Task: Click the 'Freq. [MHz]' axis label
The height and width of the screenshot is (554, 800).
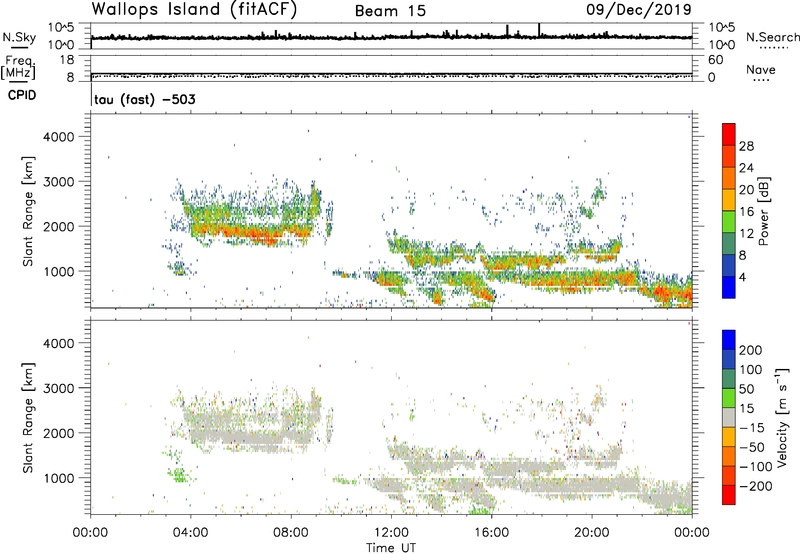Action: [19, 67]
